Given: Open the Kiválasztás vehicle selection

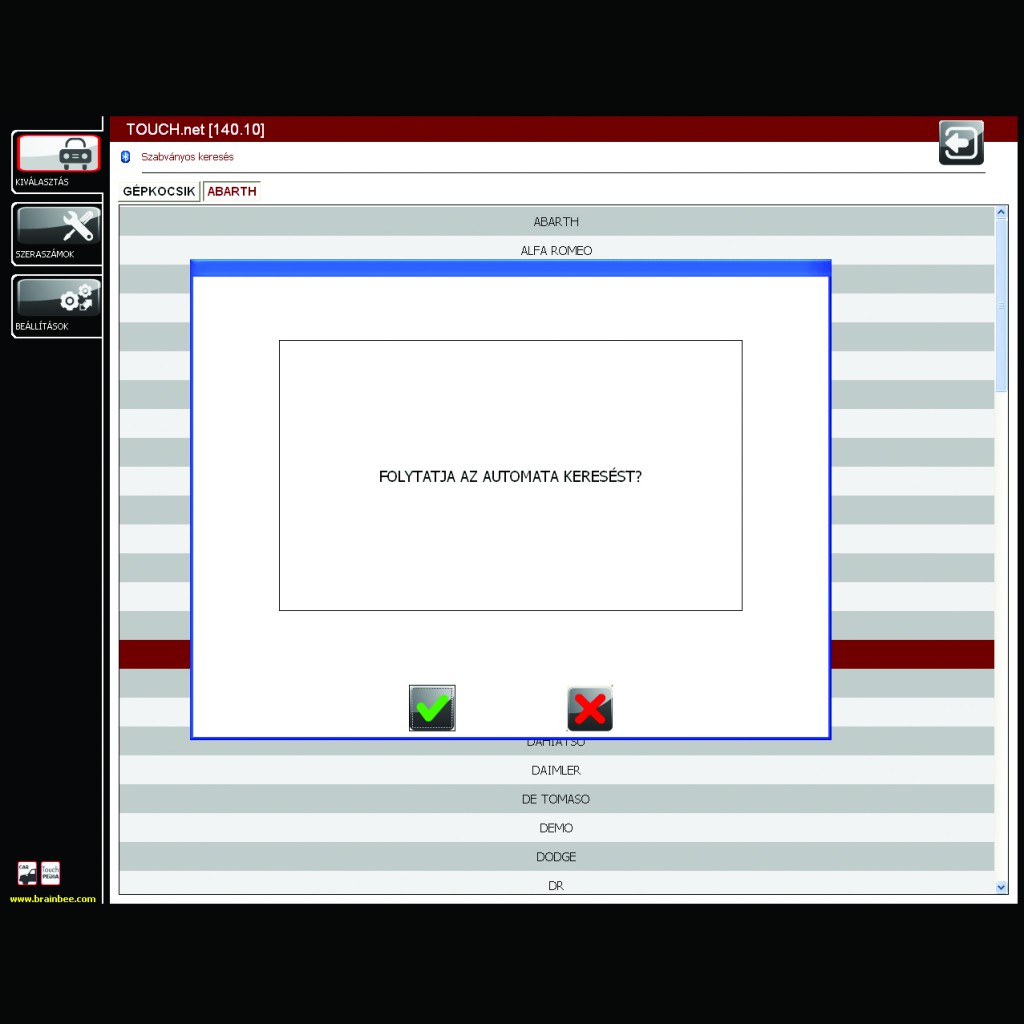Looking at the screenshot, I should pyautogui.click(x=58, y=161).
